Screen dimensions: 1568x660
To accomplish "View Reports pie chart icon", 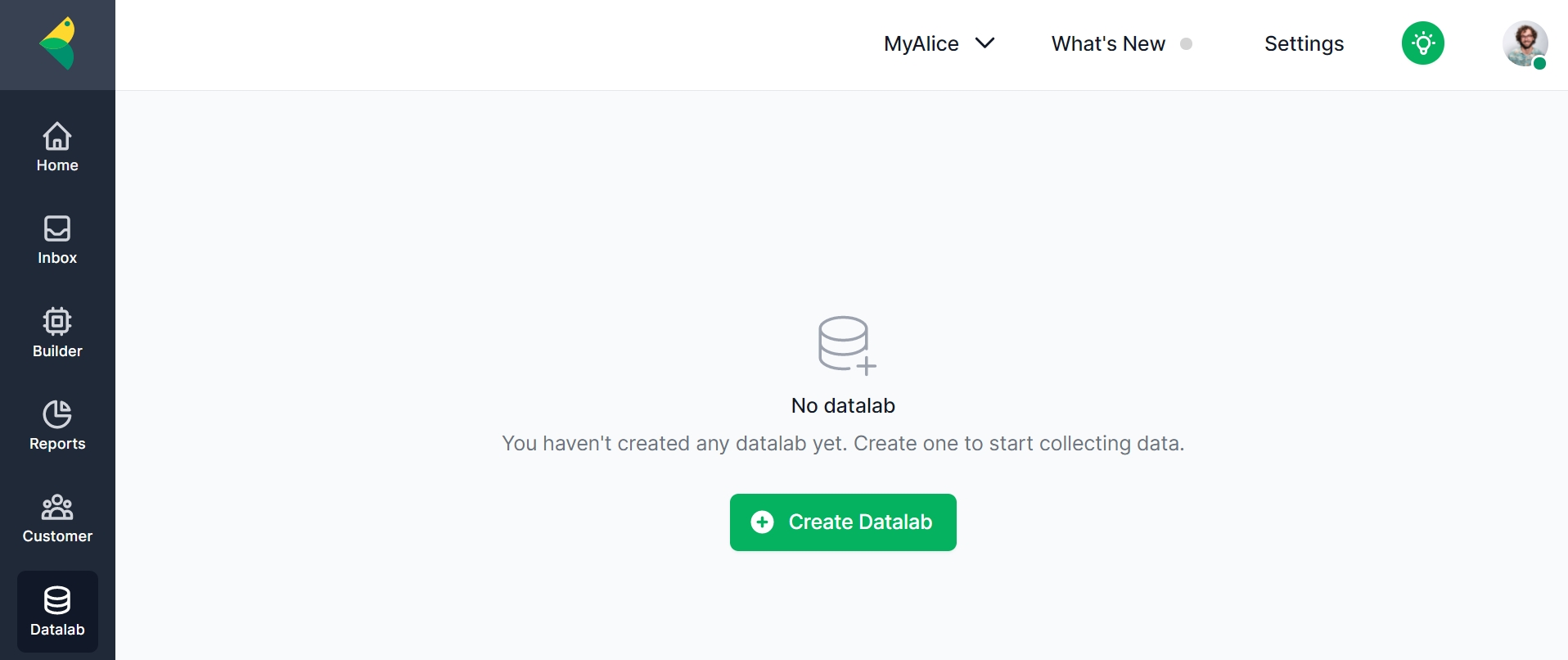I will [x=57, y=414].
